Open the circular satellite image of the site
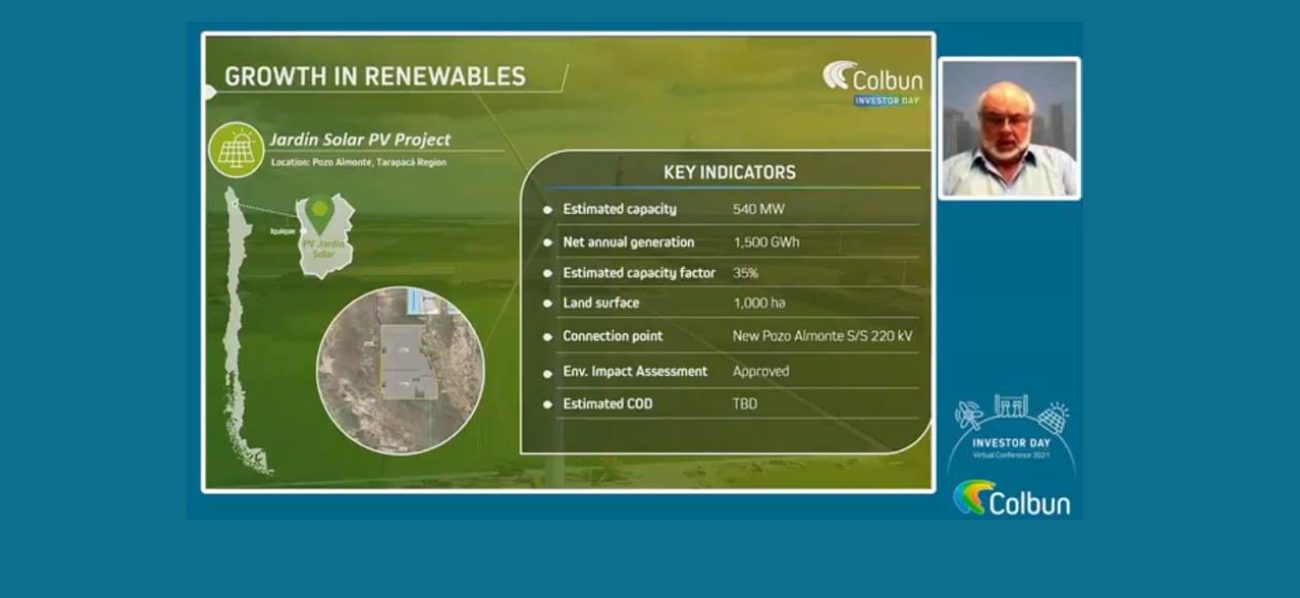Screen dimensions: 1300x598 [400, 371]
